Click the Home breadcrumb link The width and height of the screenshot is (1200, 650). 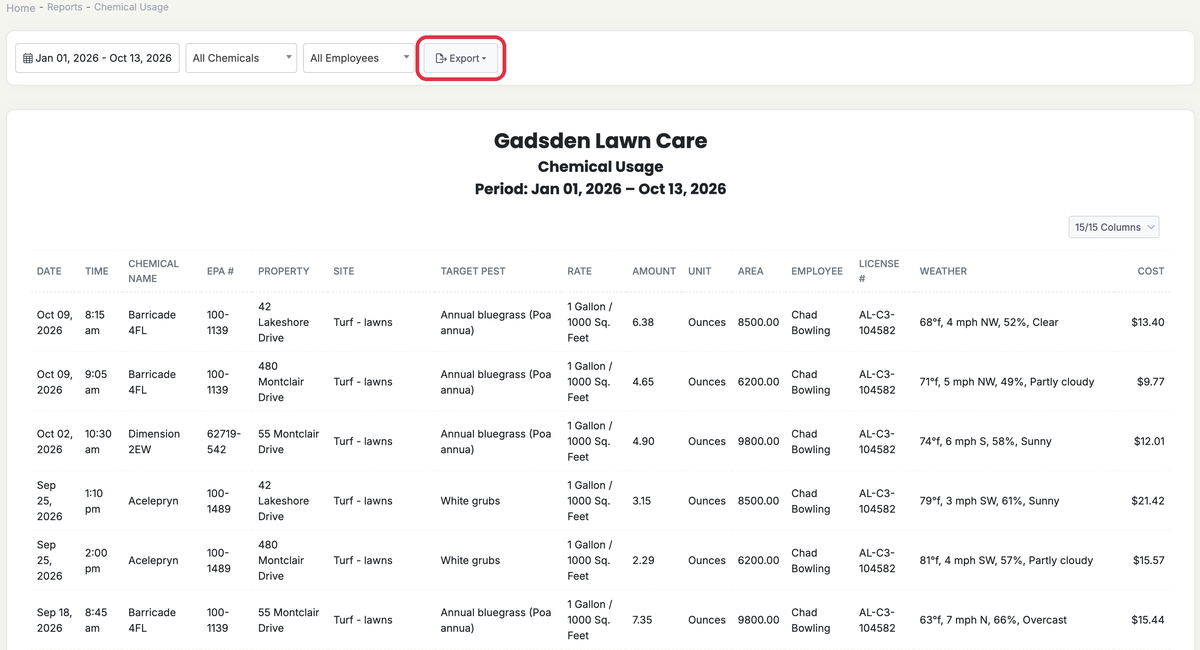(21, 8)
